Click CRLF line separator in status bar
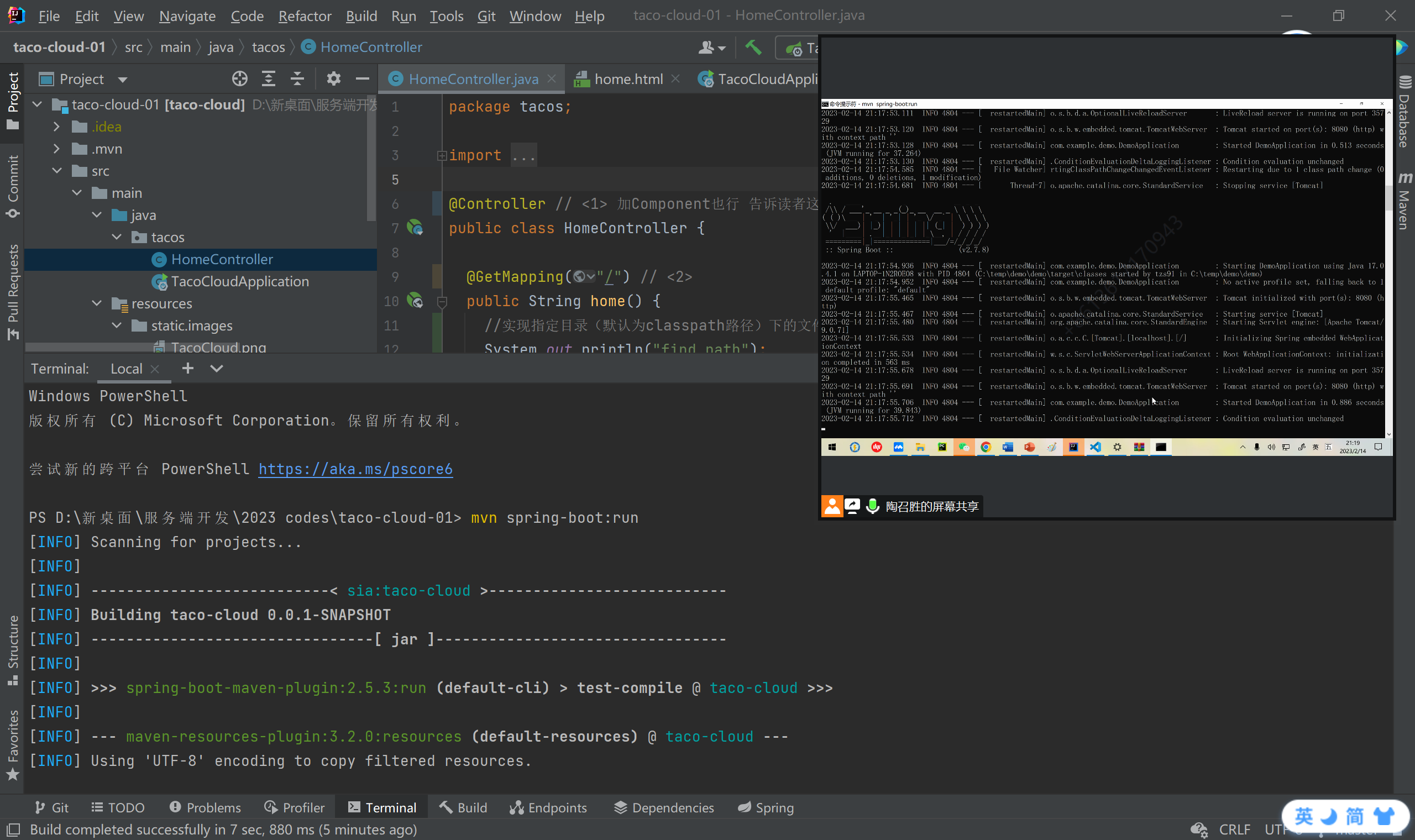This screenshot has width=1415, height=840. tap(1234, 830)
